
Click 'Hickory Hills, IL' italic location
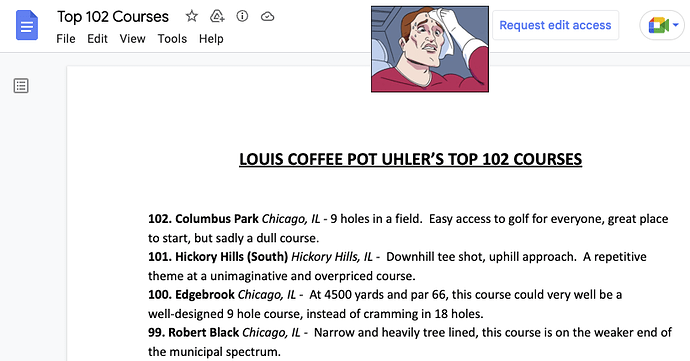332,257
